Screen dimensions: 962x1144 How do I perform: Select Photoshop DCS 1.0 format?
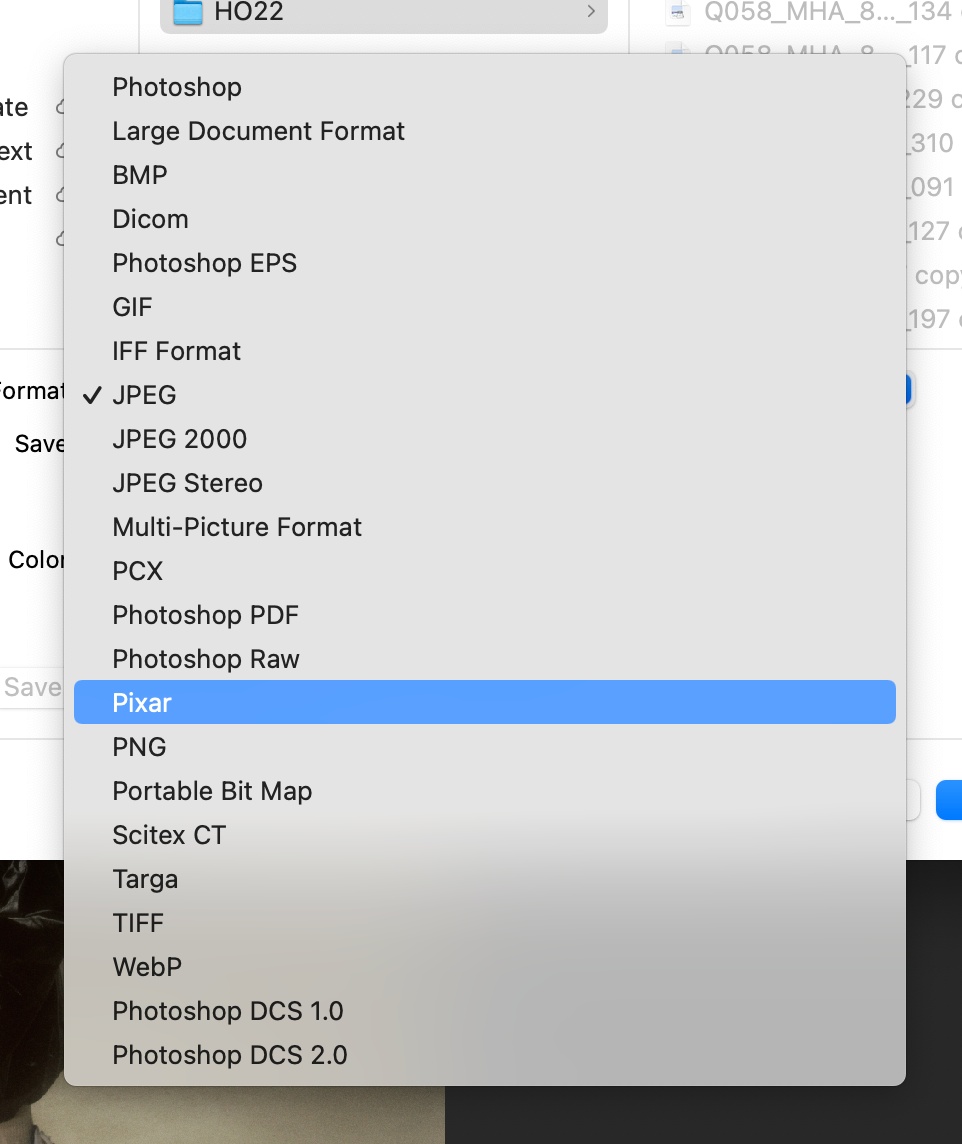point(484,1010)
